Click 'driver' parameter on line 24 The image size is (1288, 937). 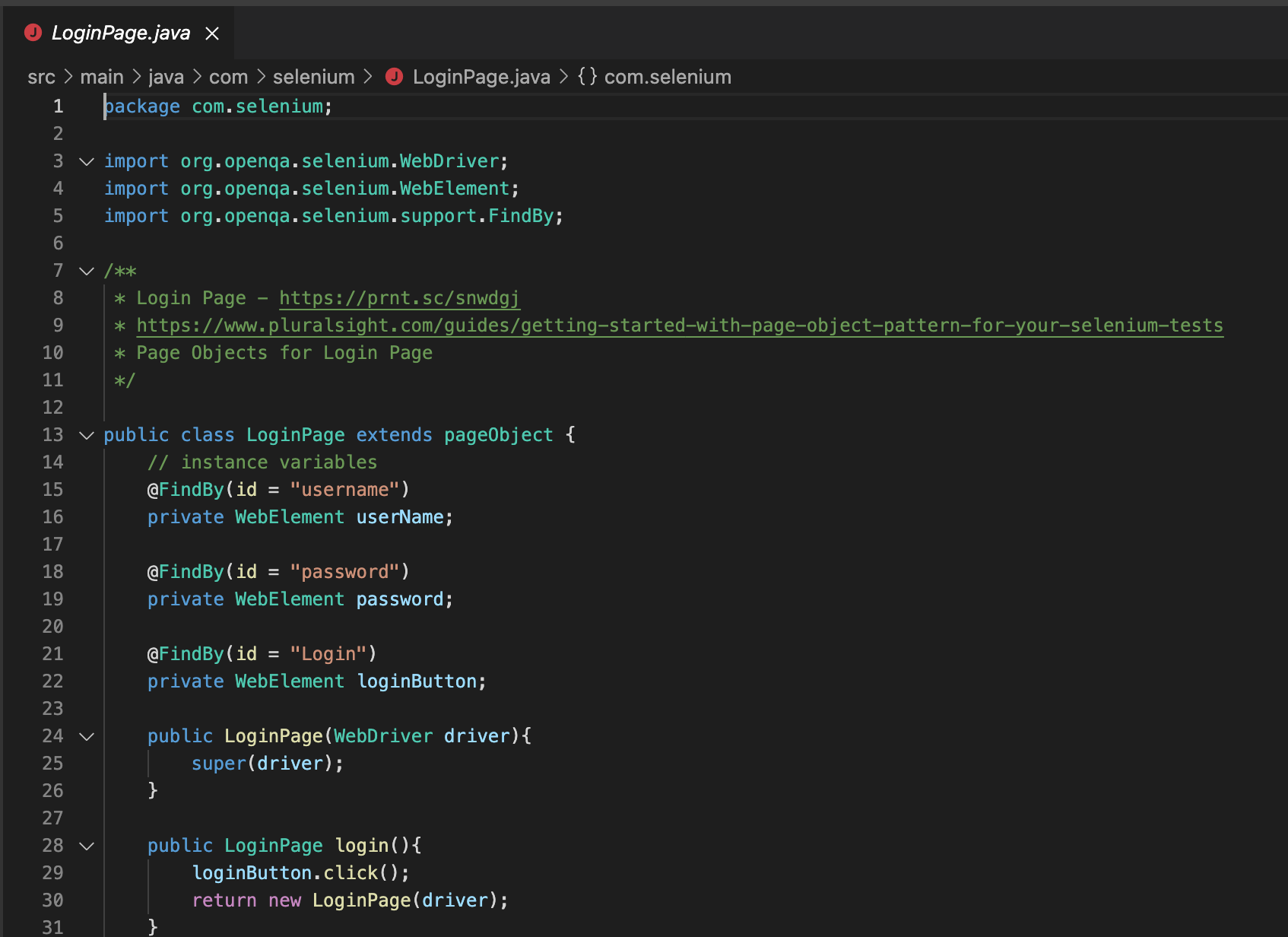point(477,736)
